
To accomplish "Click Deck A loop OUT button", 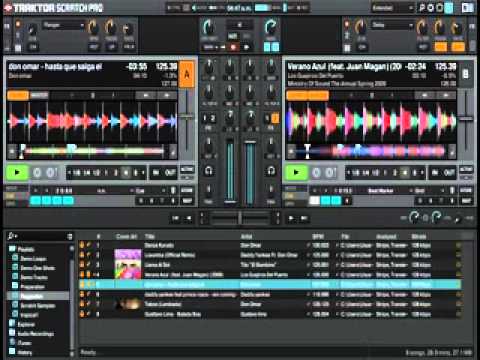I will pyautogui.click(x=170, y=173).
